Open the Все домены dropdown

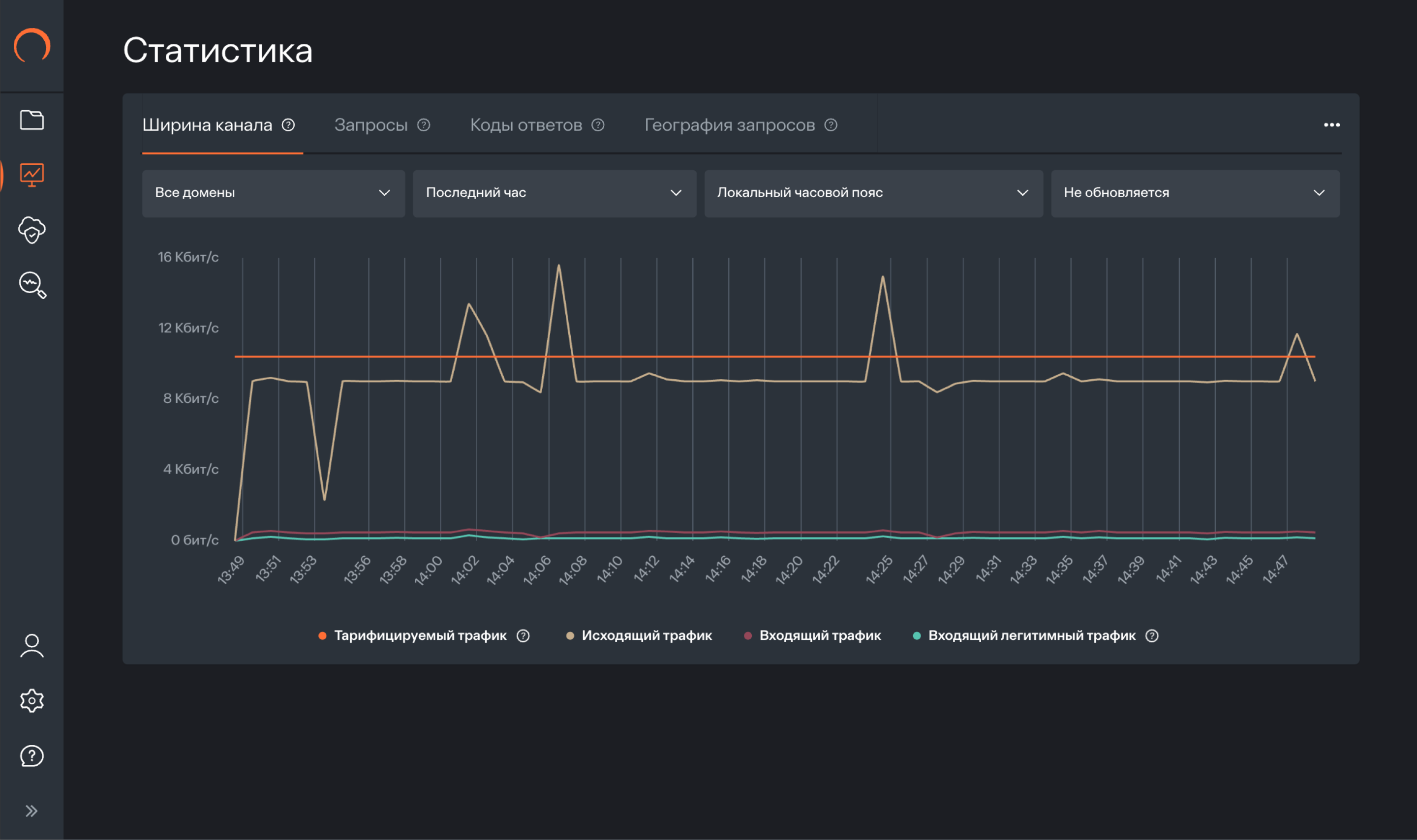tap(274, 193)
